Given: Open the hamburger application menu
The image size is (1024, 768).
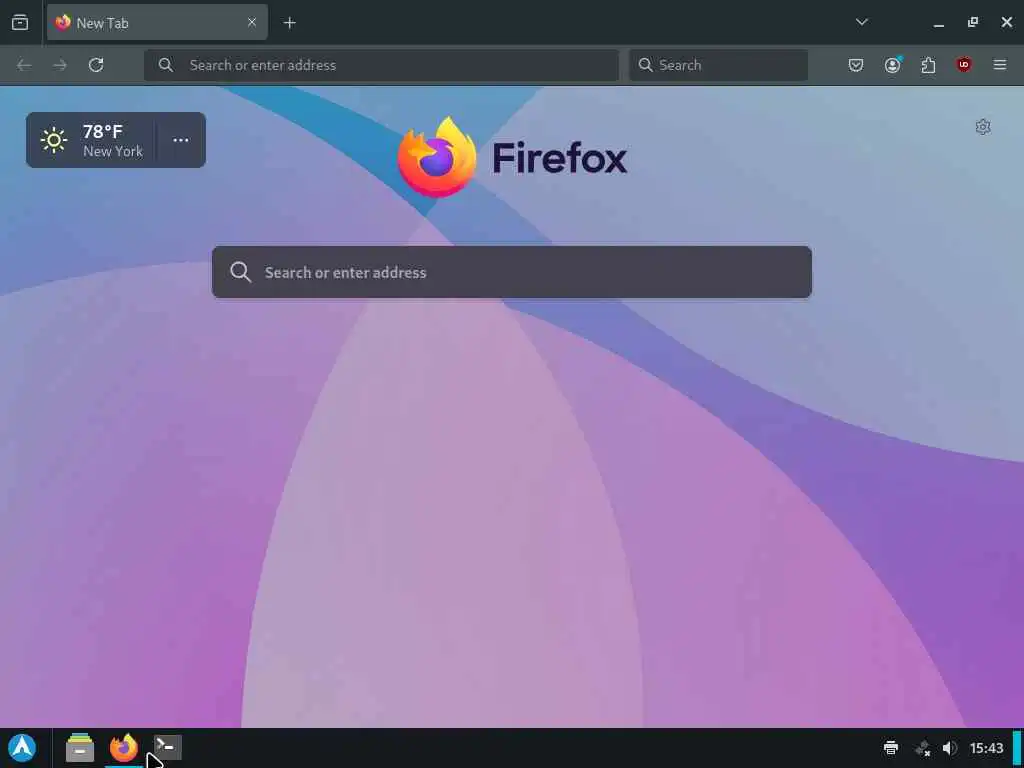Looking at the screenshot, I should (1000, 65).
